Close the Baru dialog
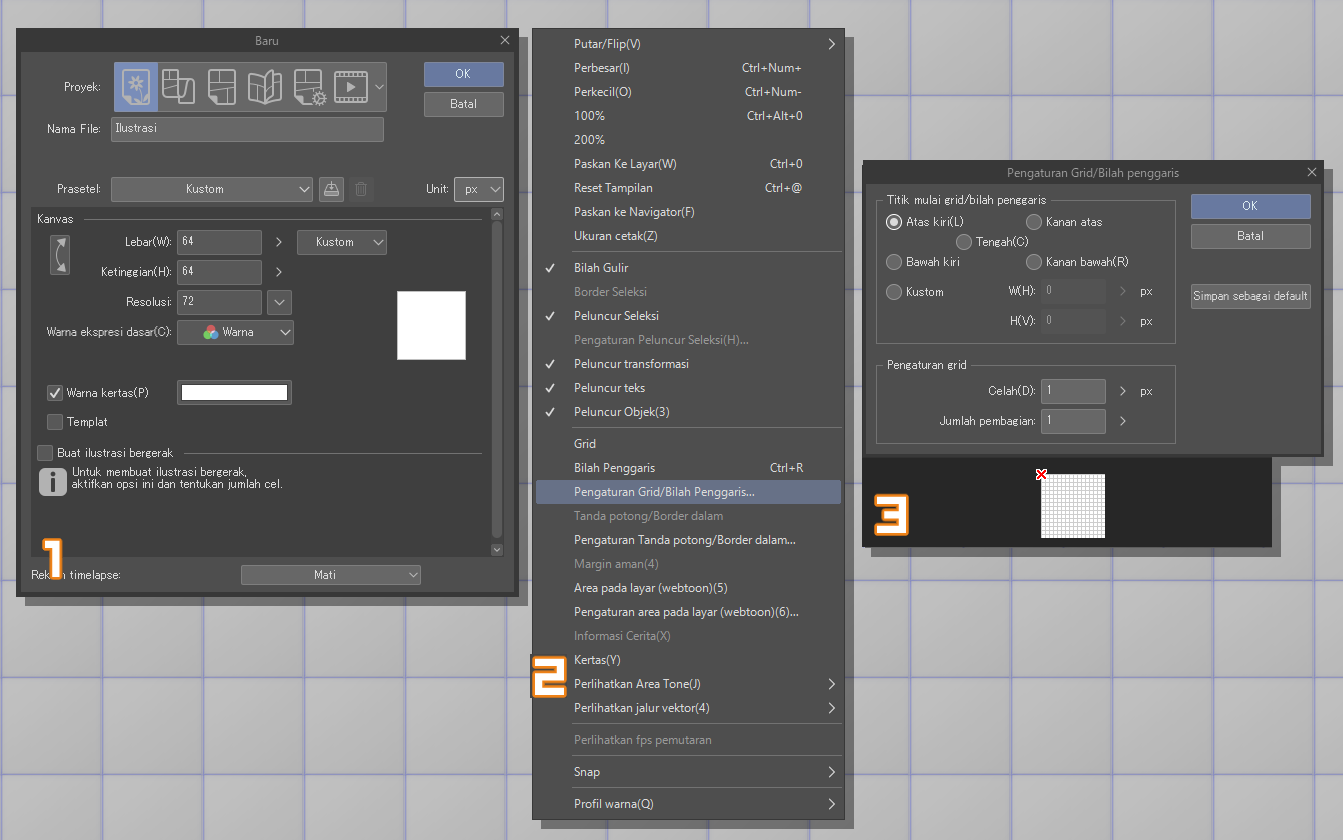 pyautogui.click(x=504, y=41)
